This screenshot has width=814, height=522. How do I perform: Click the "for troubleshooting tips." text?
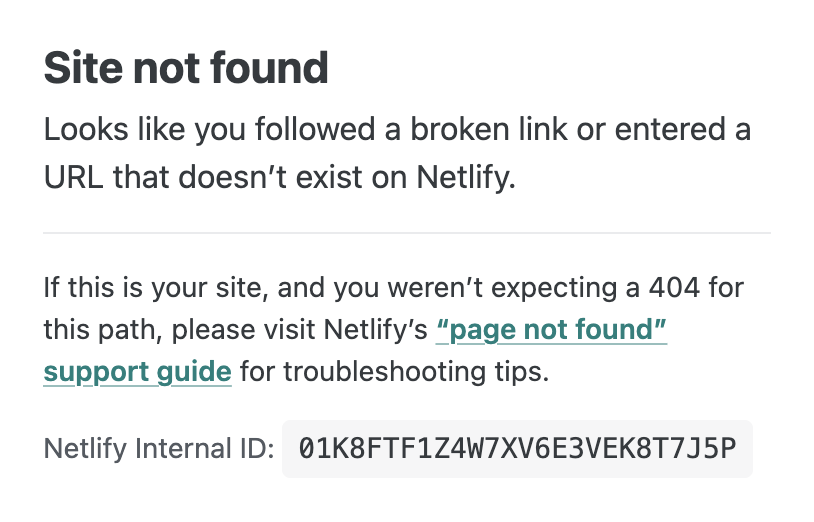[394, 372]
